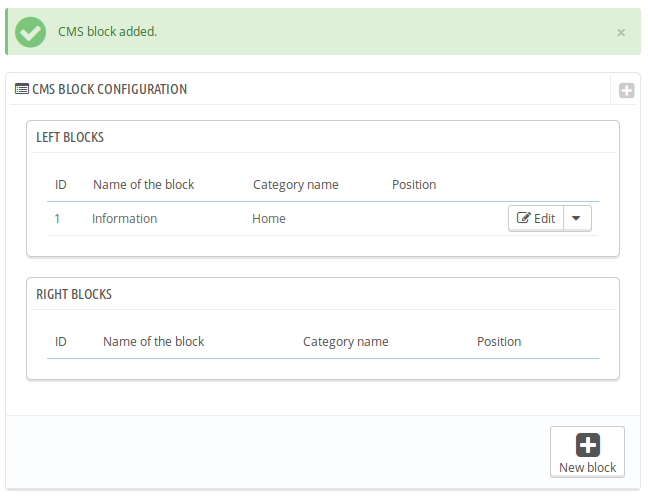
Task: Click the CMS Block Configuration list icon
Action: [22, 89]
